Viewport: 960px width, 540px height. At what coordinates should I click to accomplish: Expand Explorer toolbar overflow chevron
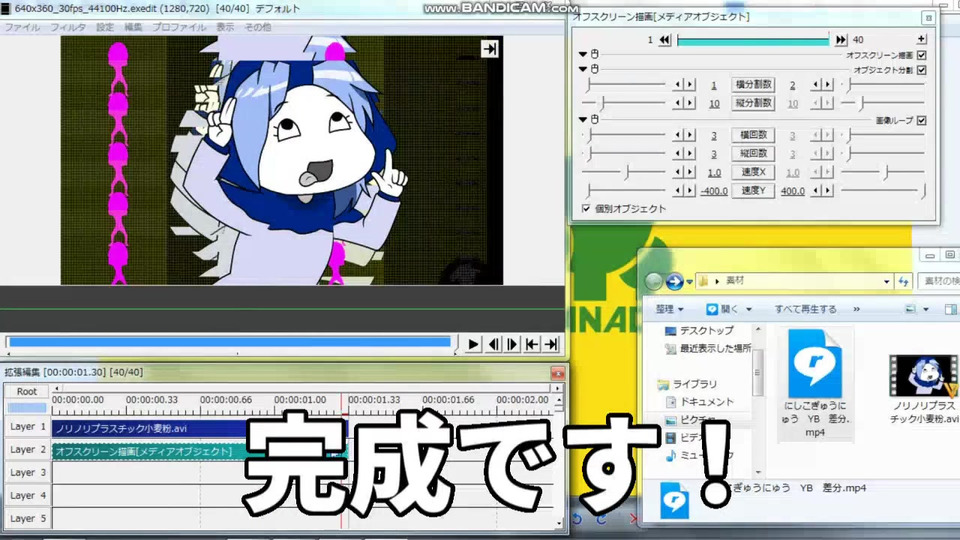pos(857,309)
